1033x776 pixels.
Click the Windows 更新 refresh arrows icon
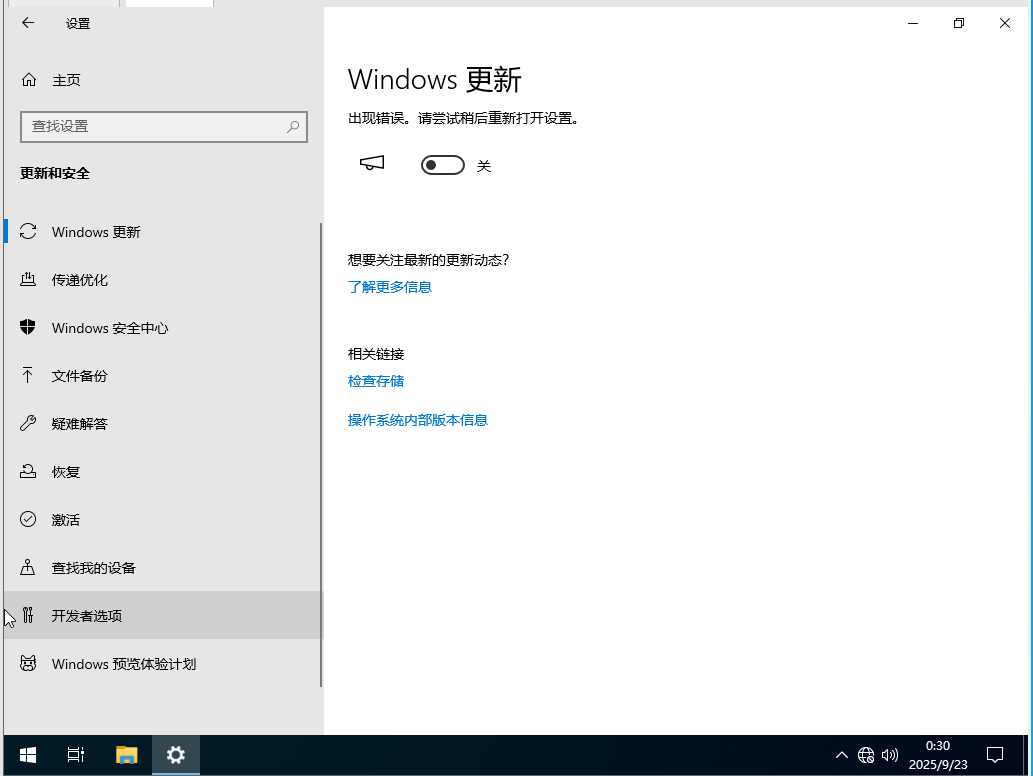(28, 231)
